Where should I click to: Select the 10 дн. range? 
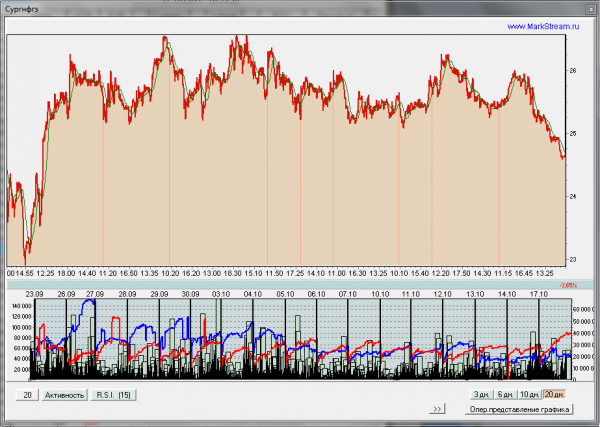(530, 394)
